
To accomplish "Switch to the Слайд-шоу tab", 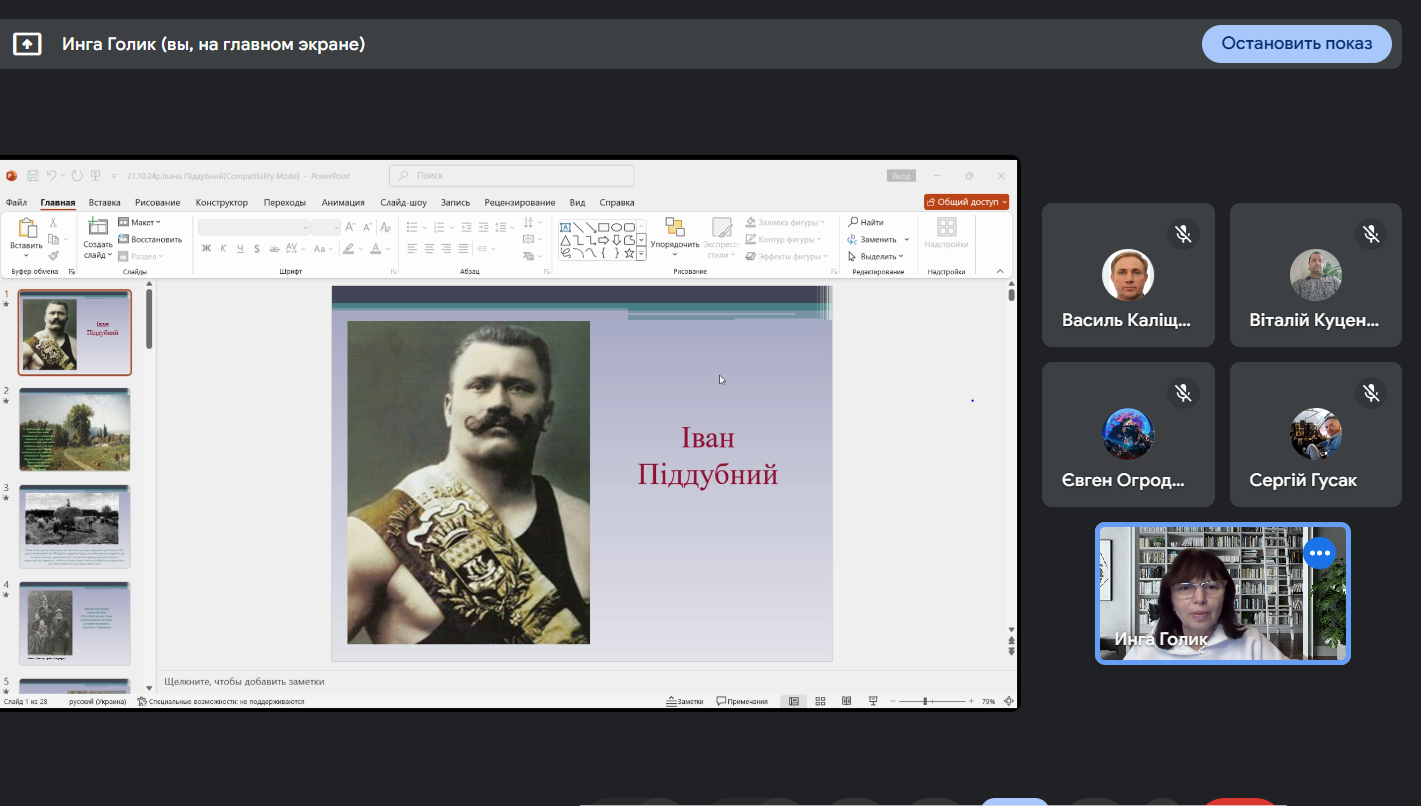I will click(404, 203).
